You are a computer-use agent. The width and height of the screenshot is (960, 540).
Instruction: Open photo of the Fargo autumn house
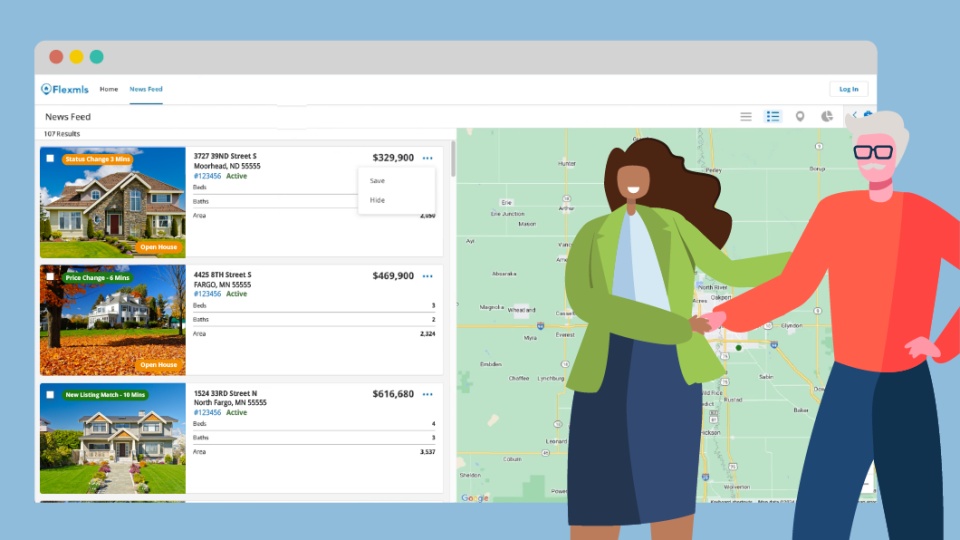coord(113,320)
